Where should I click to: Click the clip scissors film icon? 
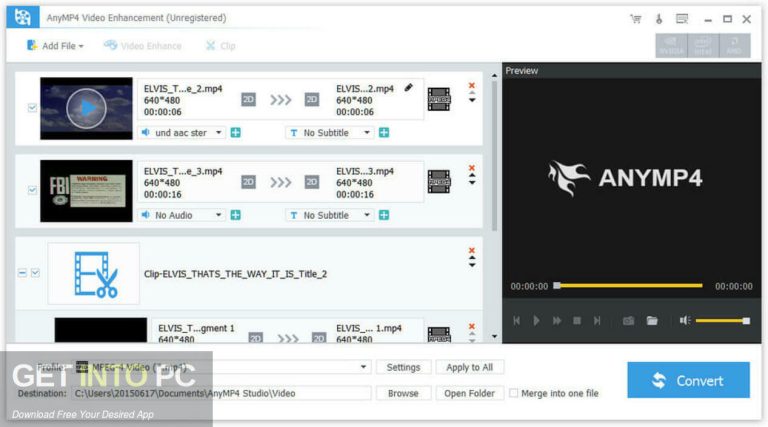point(95,274)
